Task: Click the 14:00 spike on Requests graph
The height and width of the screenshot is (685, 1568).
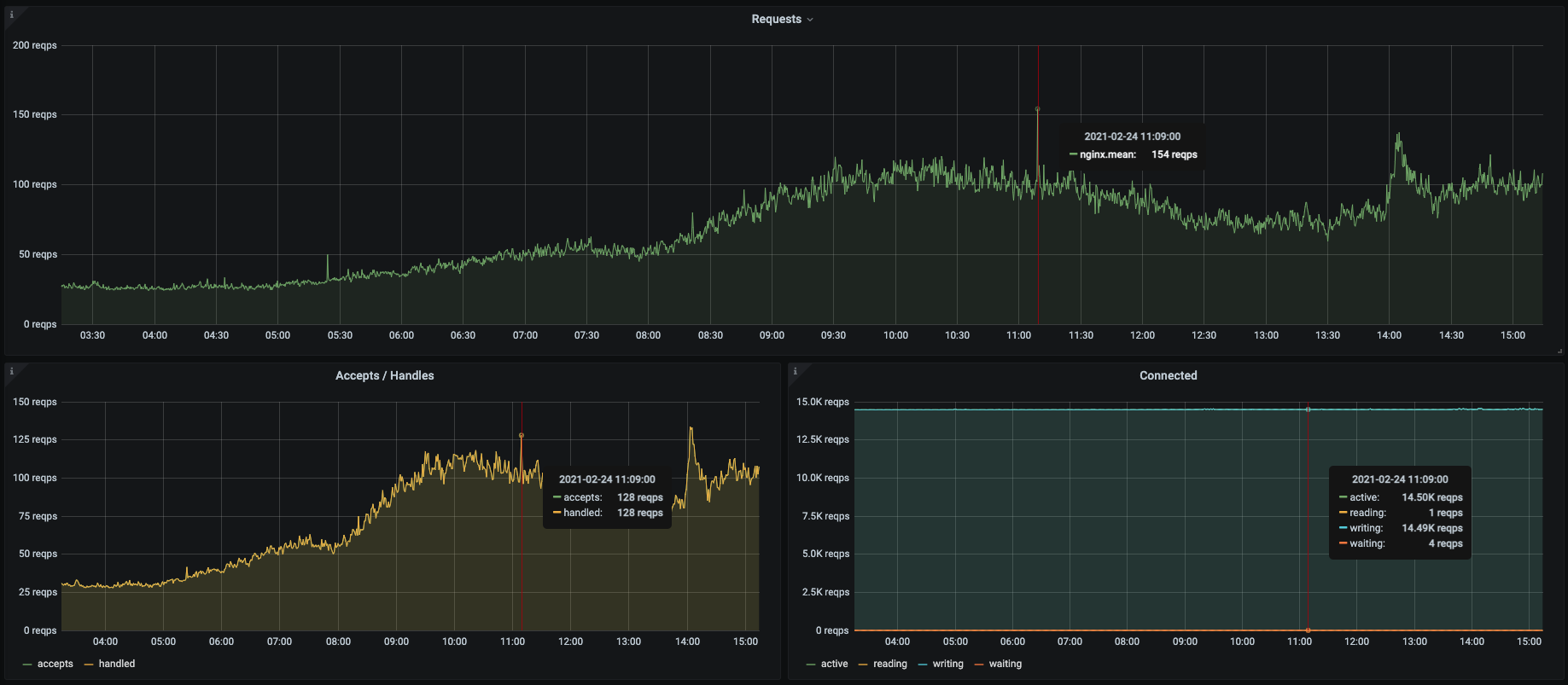Action: pyautogui.click(x=1398, y=134)
